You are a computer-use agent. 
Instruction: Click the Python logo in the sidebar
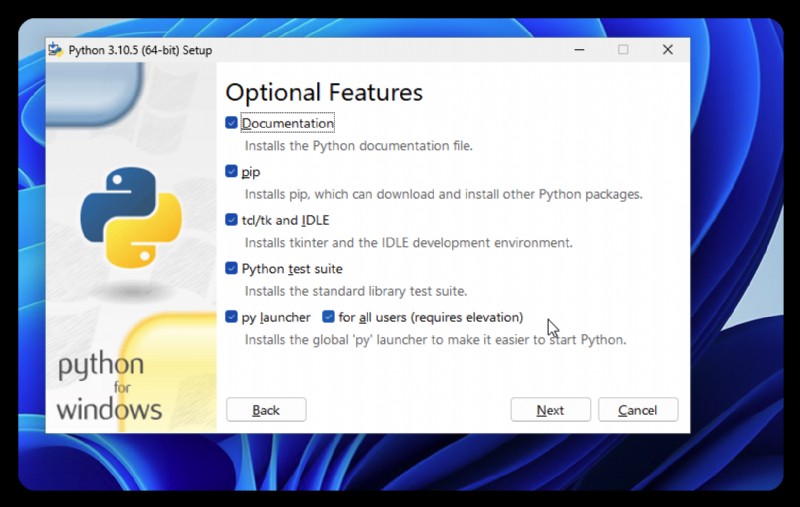coord(131,218)
